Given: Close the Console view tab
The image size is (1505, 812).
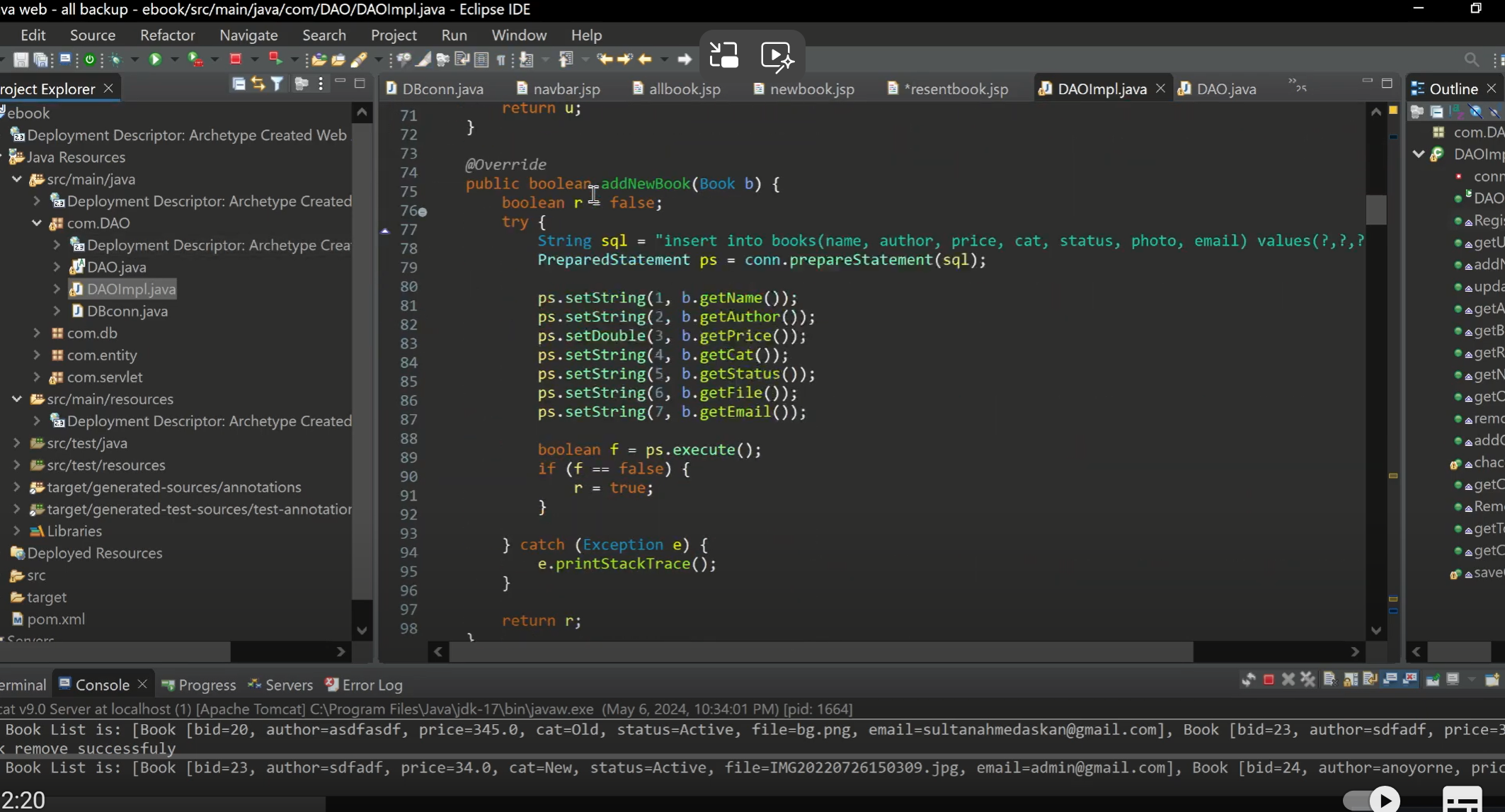Looking at the screenshot, I should (142, 684).
